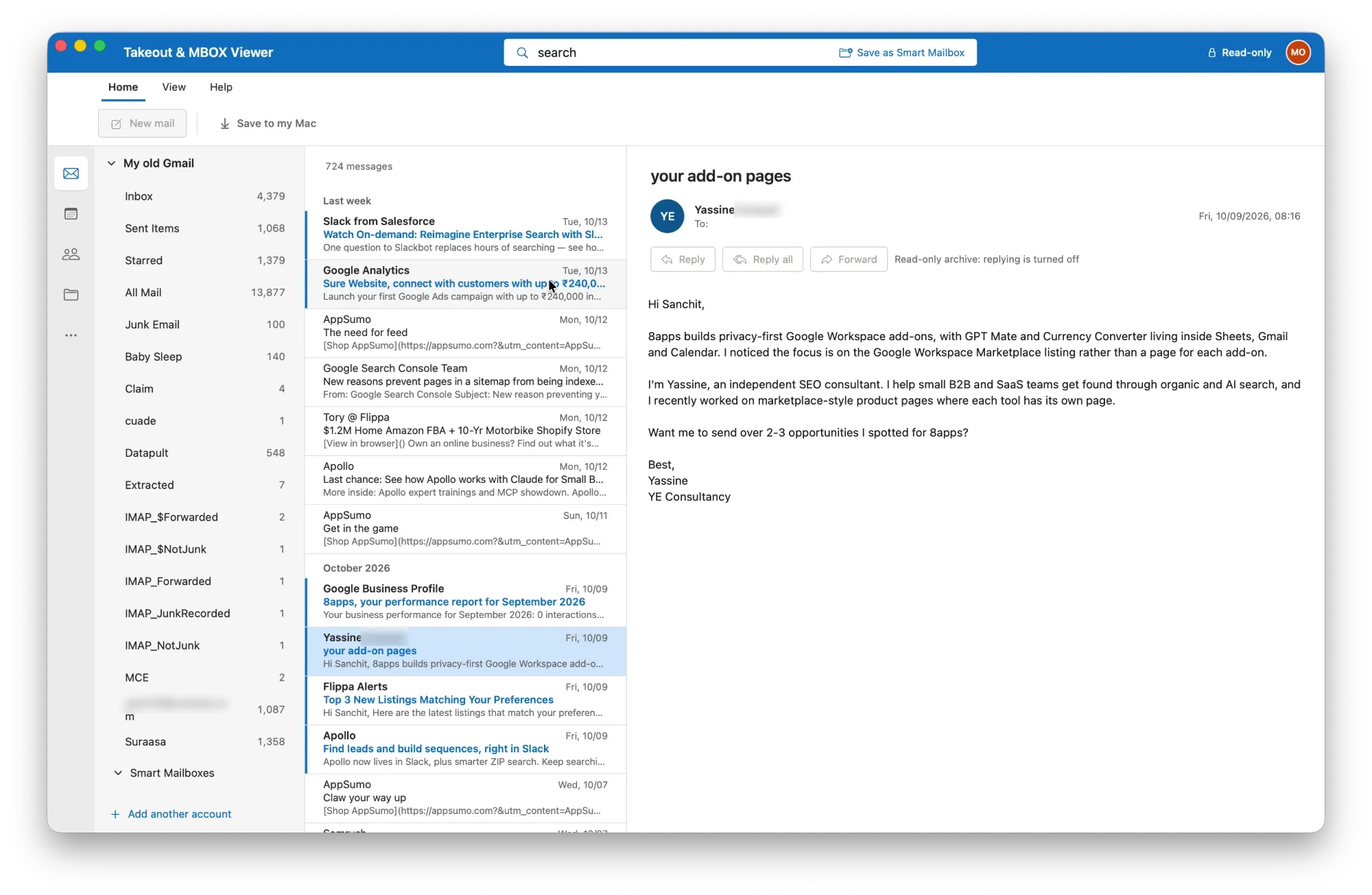The image size is (1372, 895).
Task: Open the MO account avatar
Action: tap(1298, 52)
